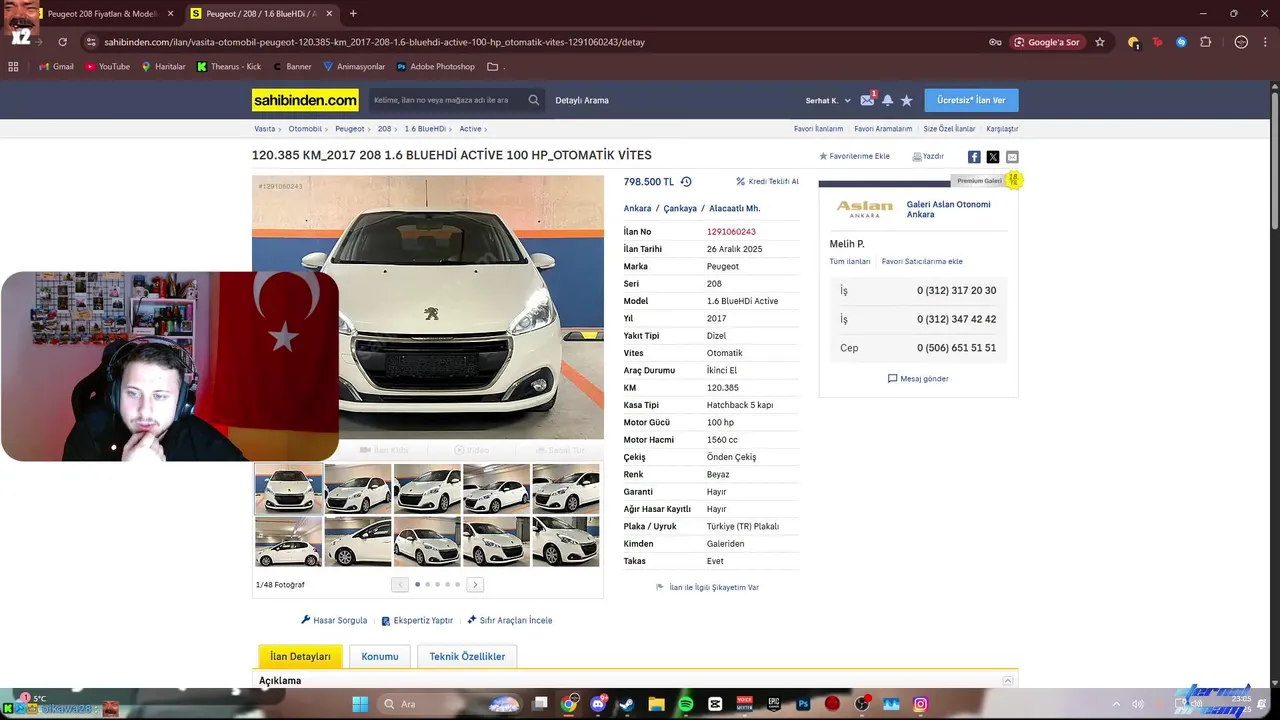Share listing on Facebook
1280x720 pixels.
[974, 157]
